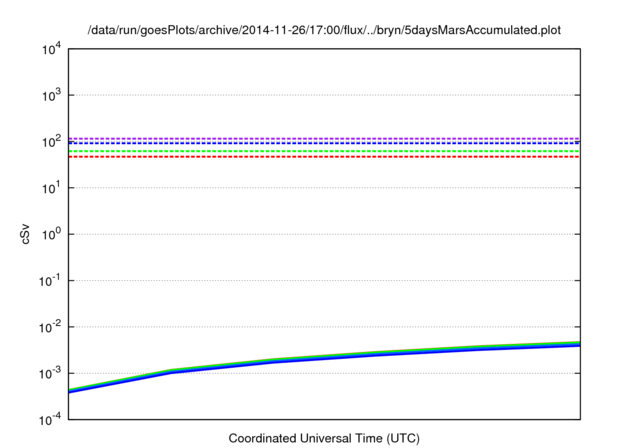The height and width of the screenshot is (448, 640).
Task: Click the 10^3 y-axis tick label
Action: (x=51, y=95)
